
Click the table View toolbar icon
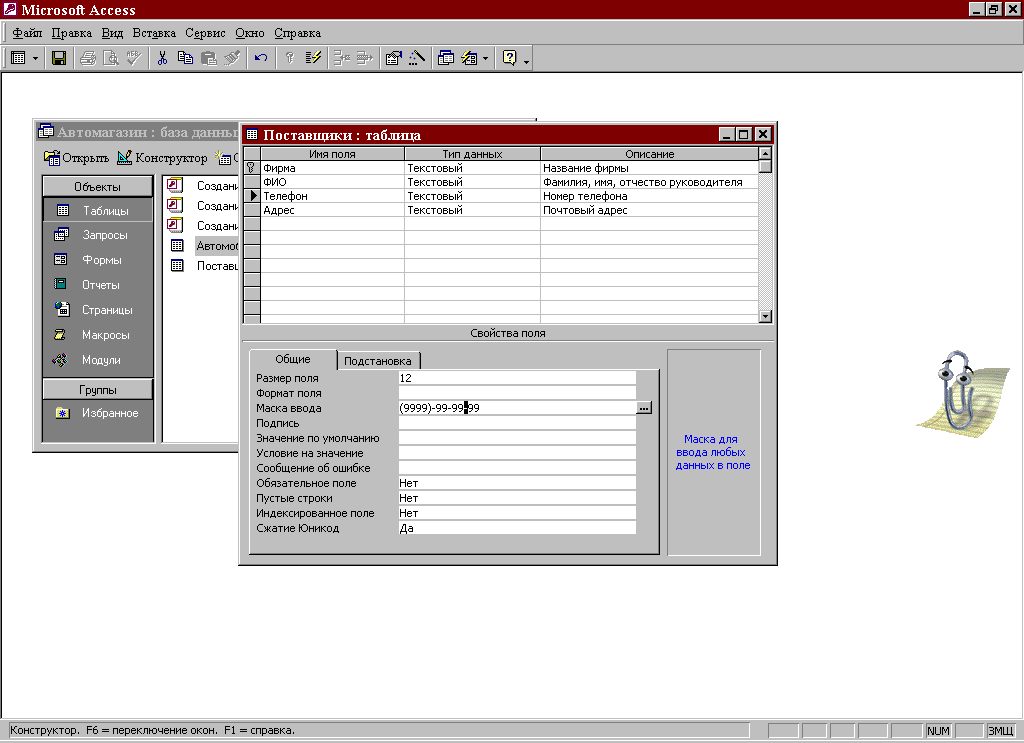click(18, 58)
